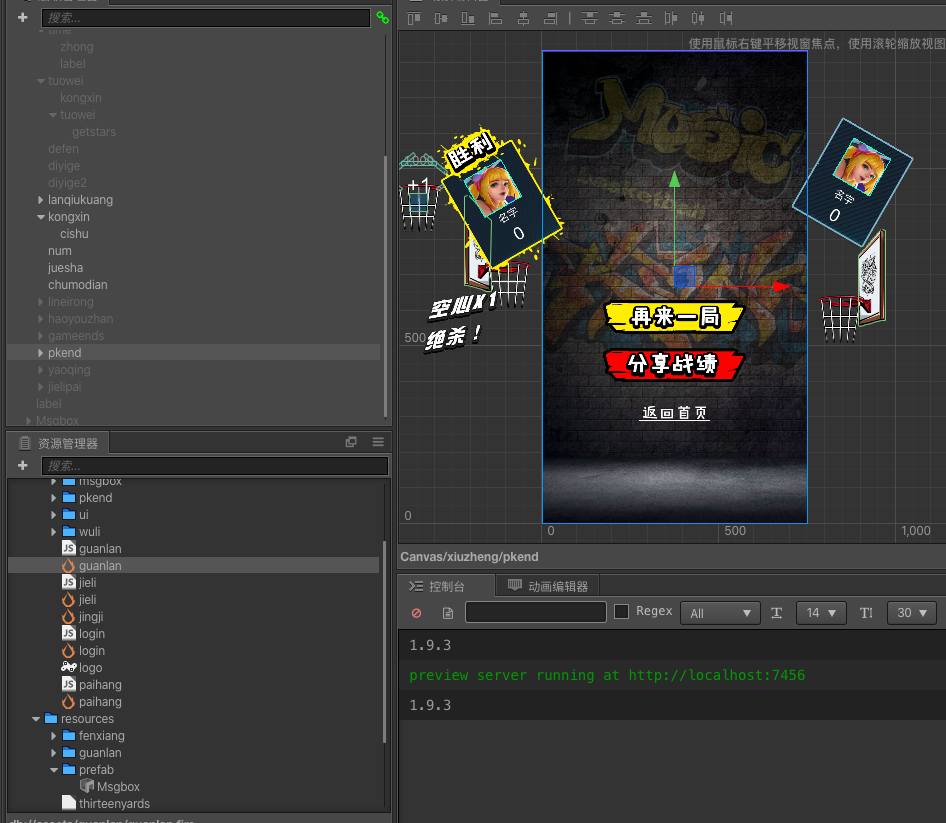946x823 pixels.
Task: Select the chumodian node in the hierarchy
Action: point(77,284)
